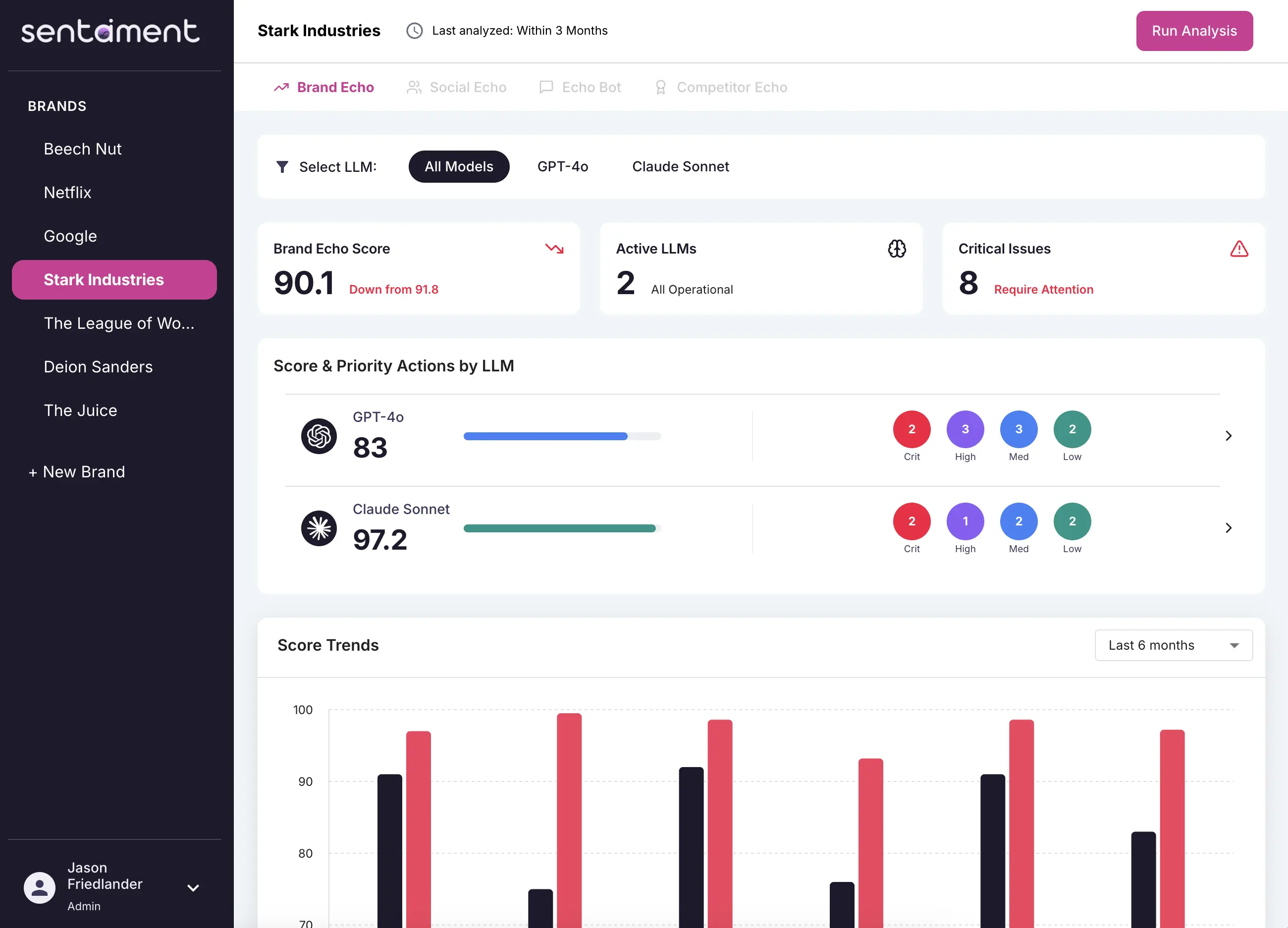Screen dimensions: 1288x928
Task: Switch to the Brand Echo tab
Action: (x=323, y=88)
